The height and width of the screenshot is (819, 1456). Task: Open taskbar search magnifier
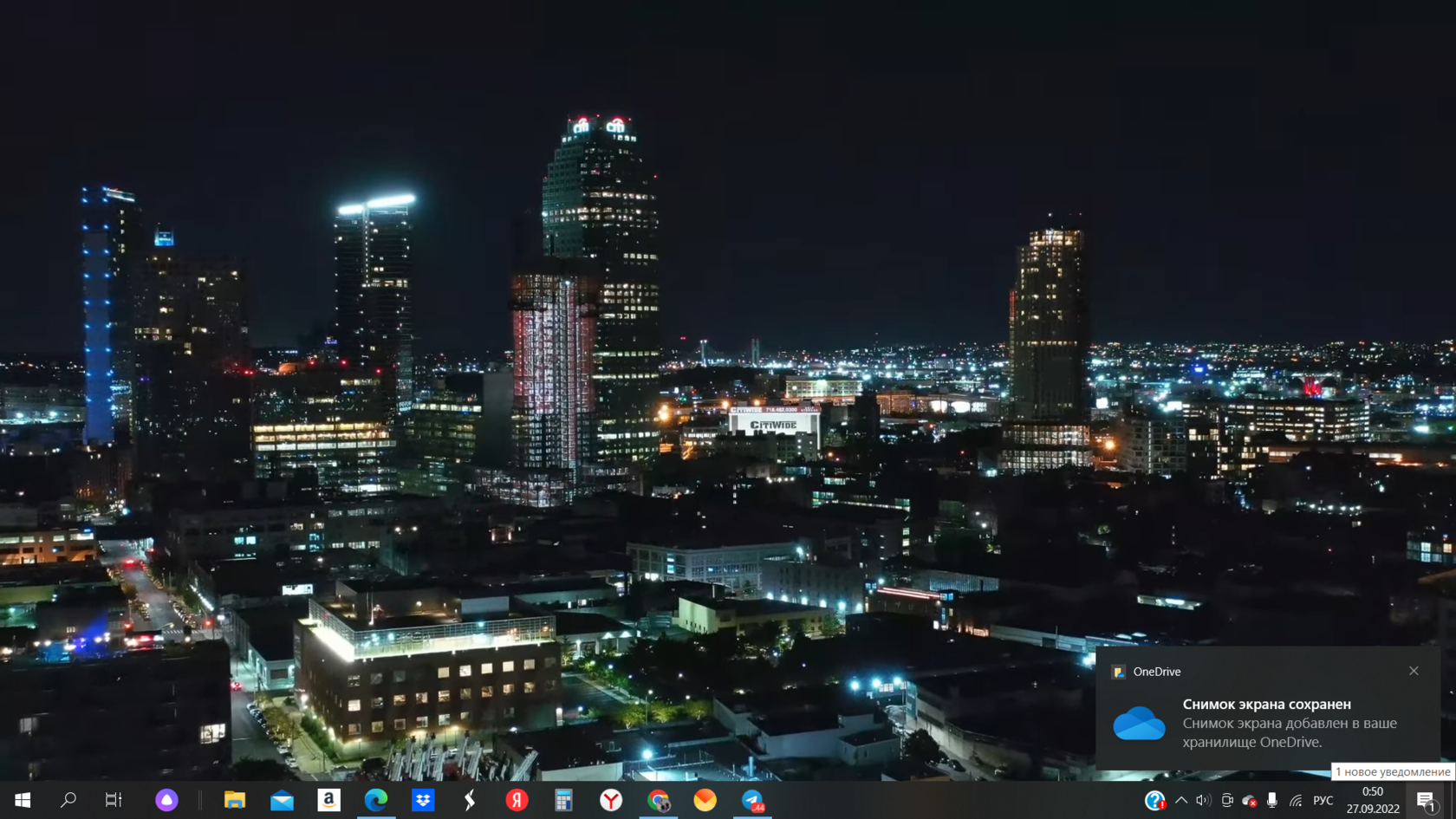[68, 800]
